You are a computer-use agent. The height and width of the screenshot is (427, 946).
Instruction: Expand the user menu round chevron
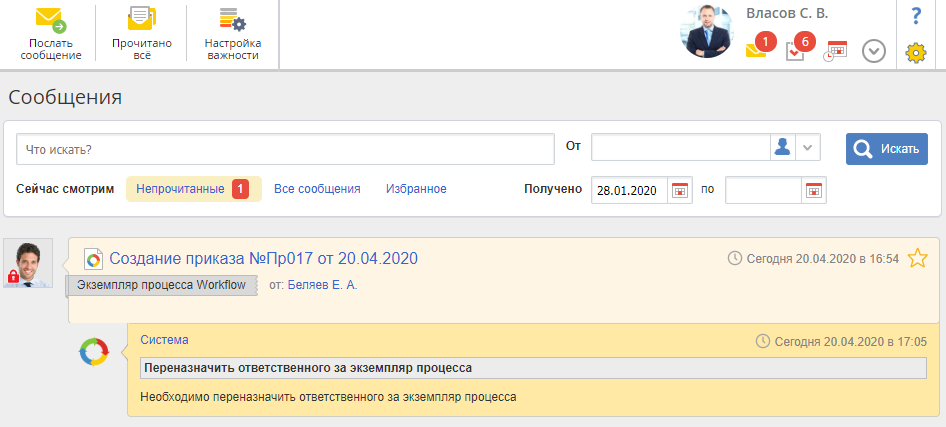point(874,51)
